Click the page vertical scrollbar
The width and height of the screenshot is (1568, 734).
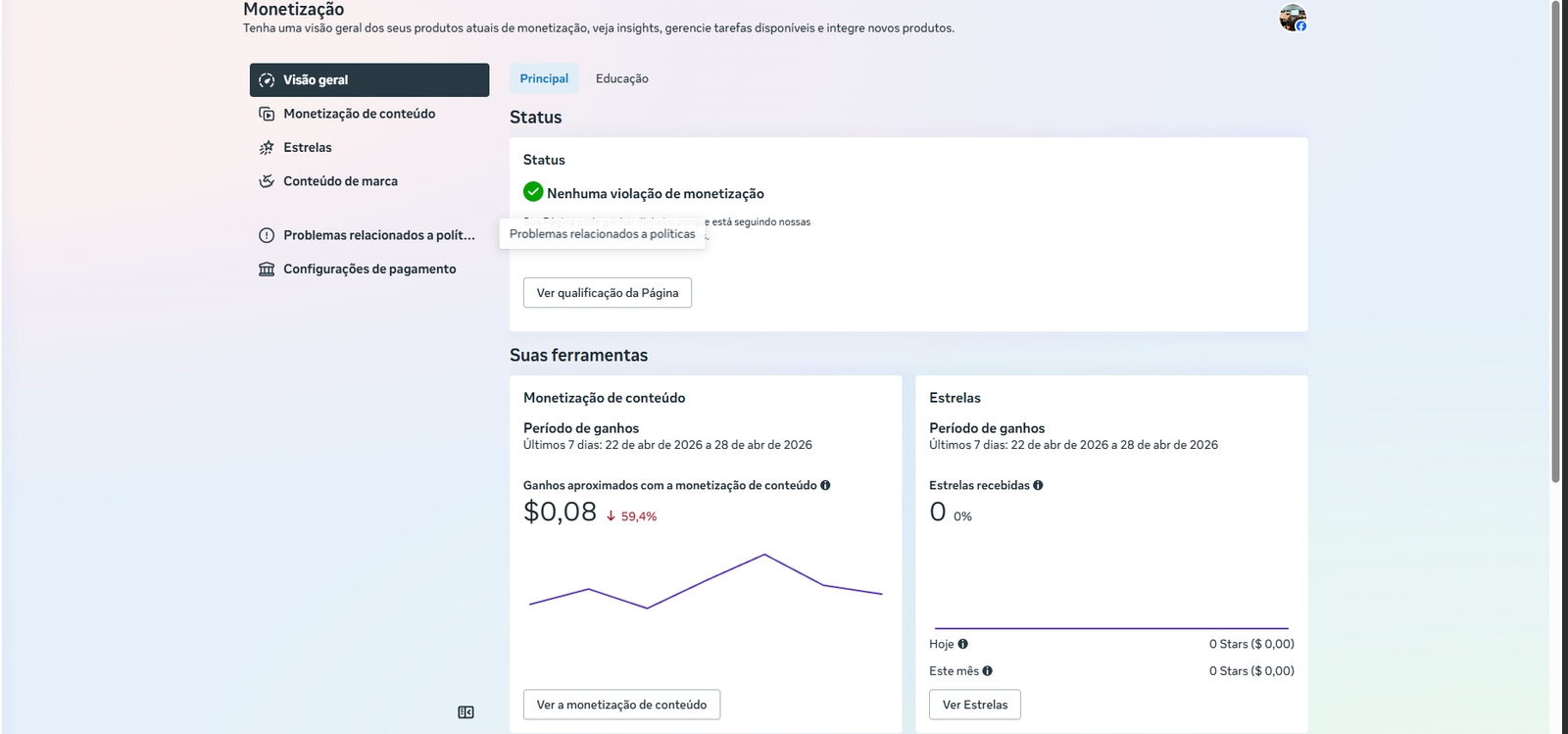(x=1555, y=245)
